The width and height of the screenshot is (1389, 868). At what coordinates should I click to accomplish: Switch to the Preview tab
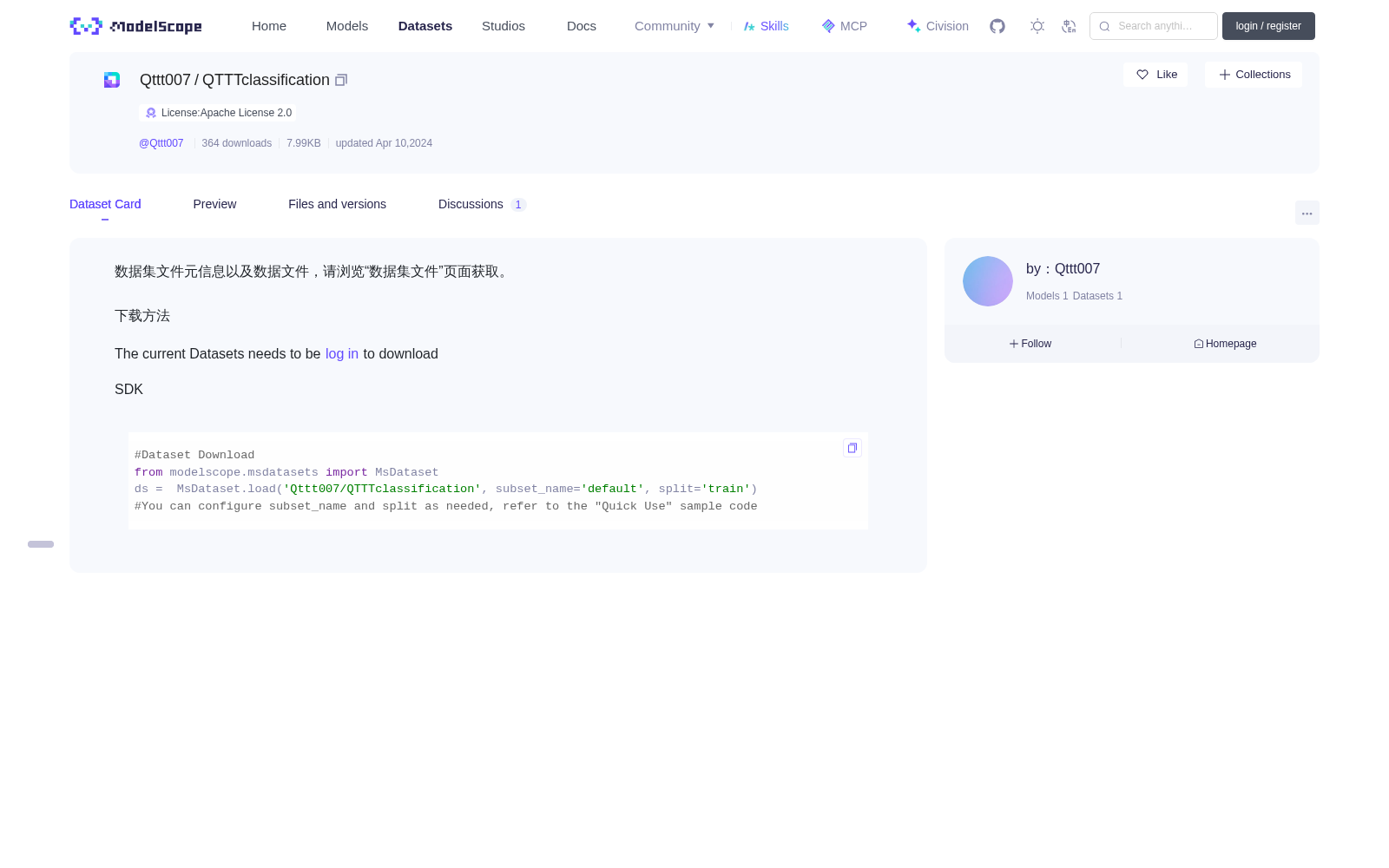click(214, 204)
